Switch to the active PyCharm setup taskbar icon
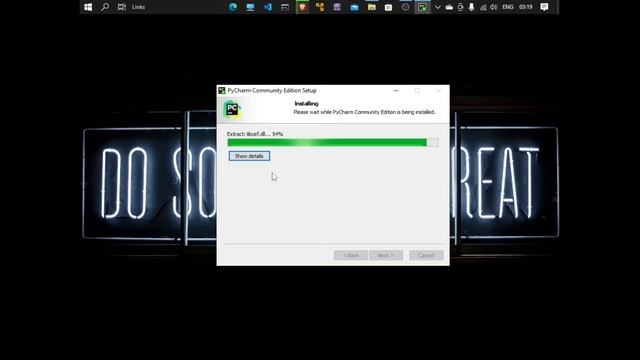 (x=422, y=7)
